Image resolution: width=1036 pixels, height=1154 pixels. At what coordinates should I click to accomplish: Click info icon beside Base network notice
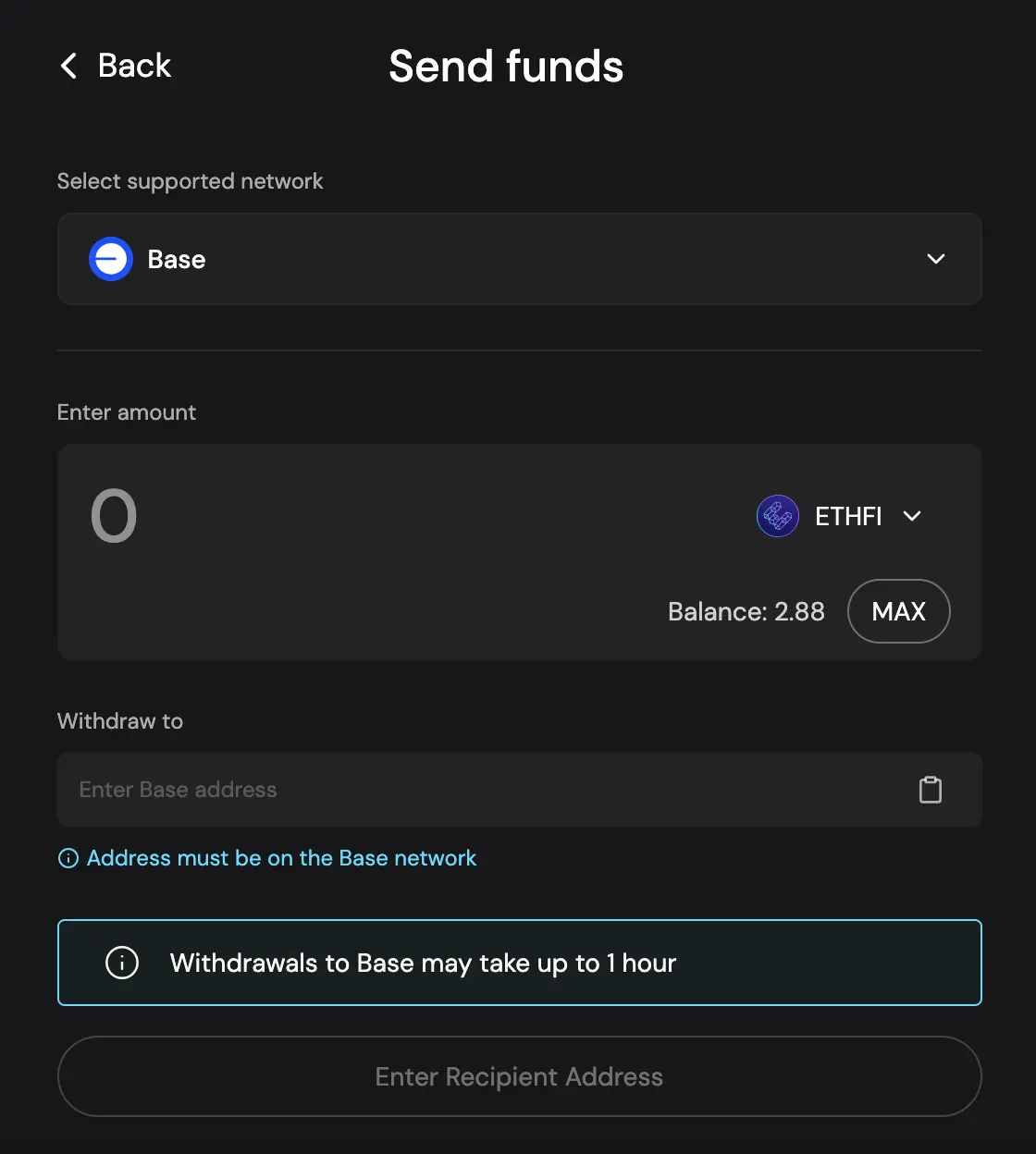point(68,858)
